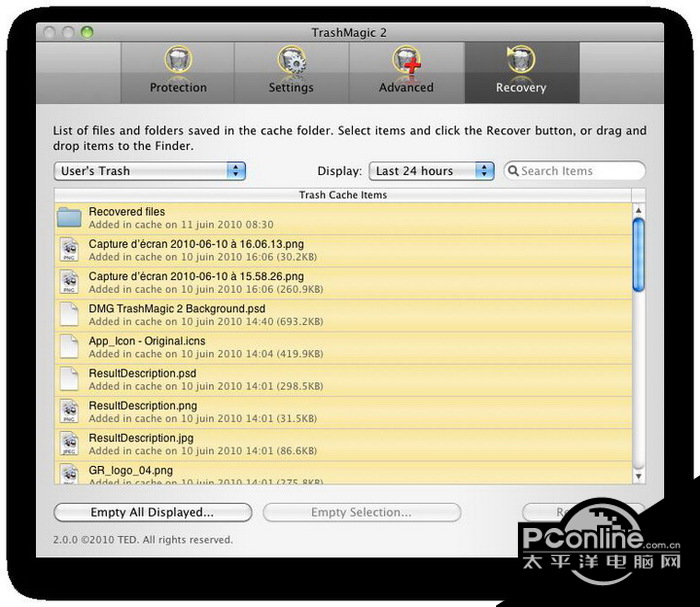Select the GR_logo_04.png file icon

(x=69, y=474)
